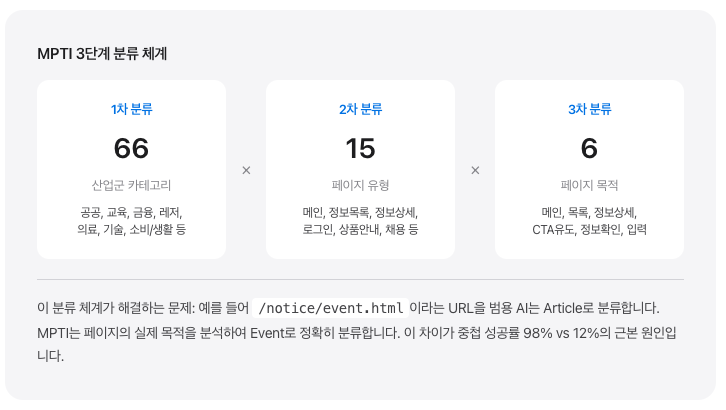This screenshot has width=726, height=410.
Task: Click the large number 6
Action: 589,148
